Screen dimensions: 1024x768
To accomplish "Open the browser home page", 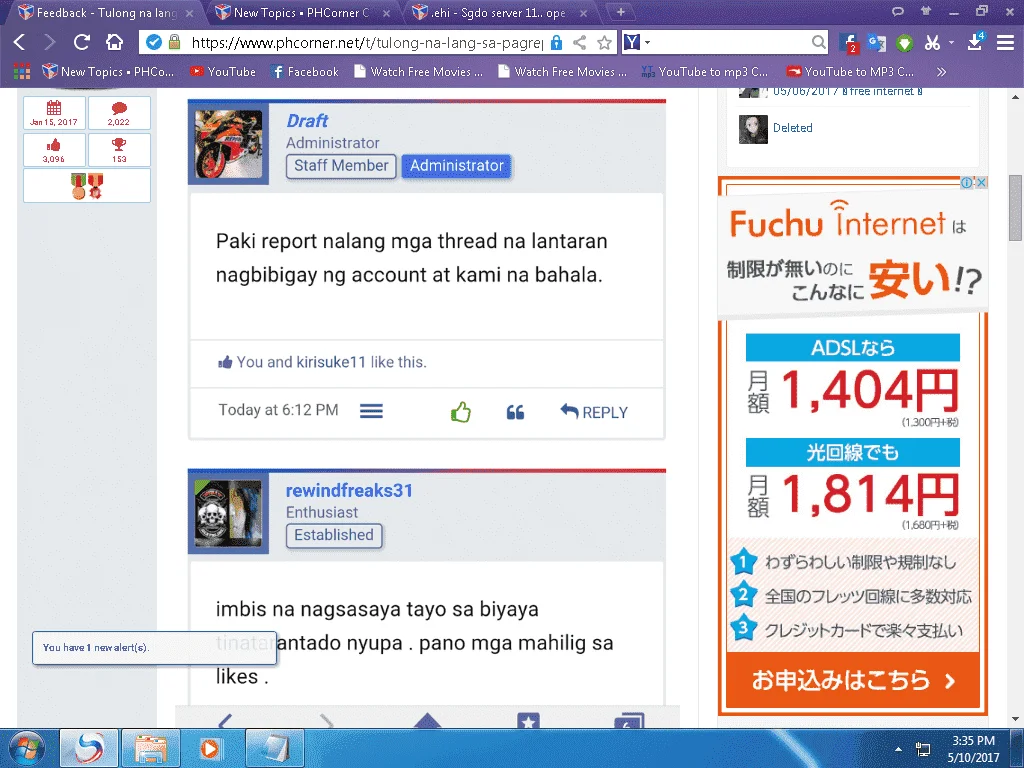I will pos(114,43).
